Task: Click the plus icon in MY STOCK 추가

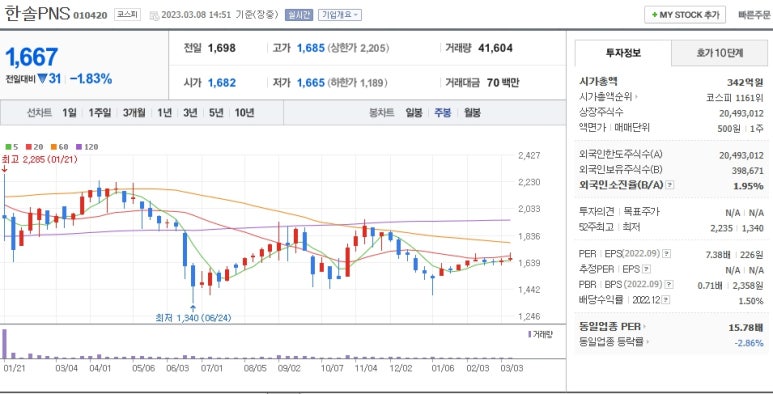Action: click(655, 15)
